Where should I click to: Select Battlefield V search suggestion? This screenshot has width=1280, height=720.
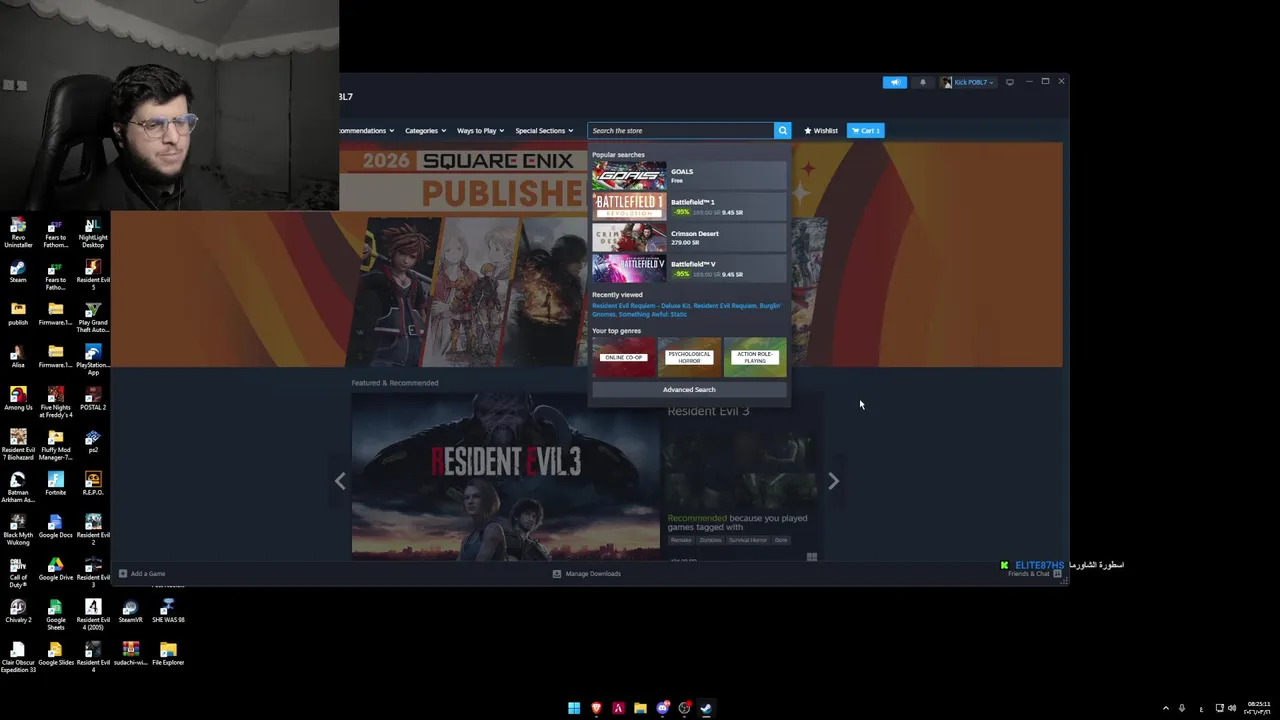689,269
